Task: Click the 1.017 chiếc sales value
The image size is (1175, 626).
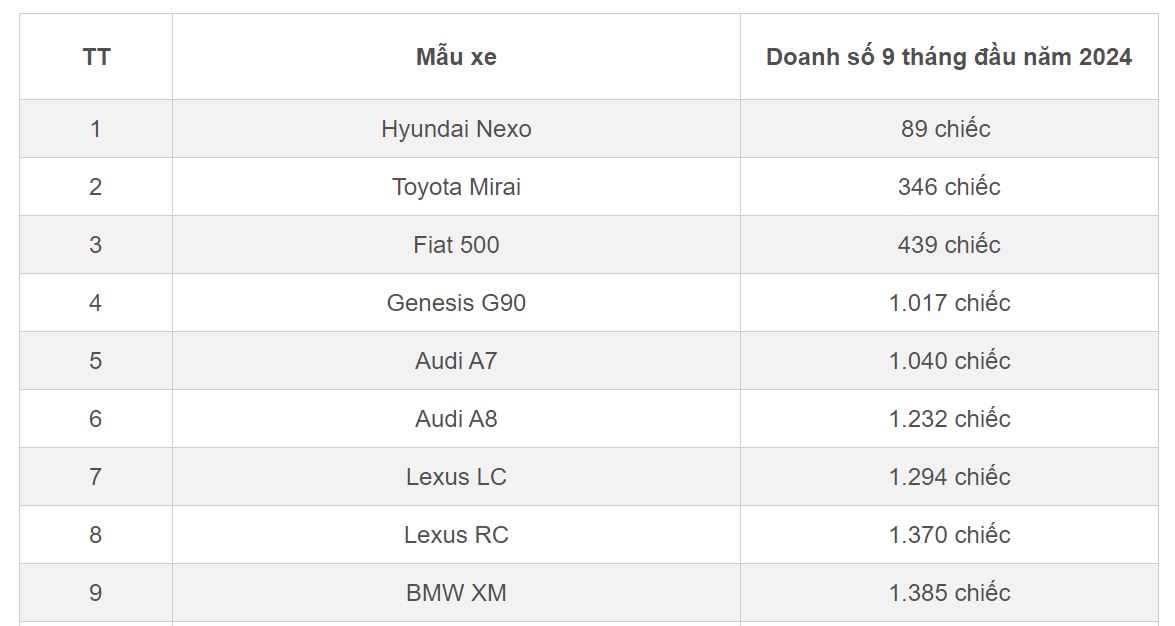Action: (x=949, y=303)
